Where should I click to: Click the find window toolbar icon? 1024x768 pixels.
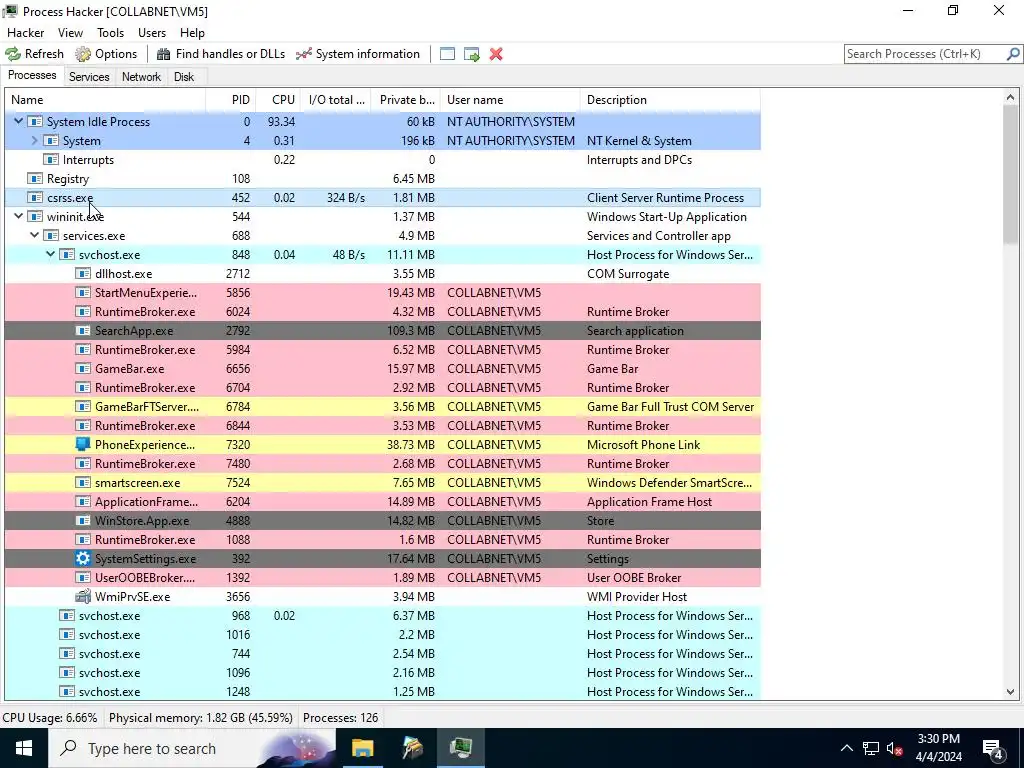tap(447, 54)
